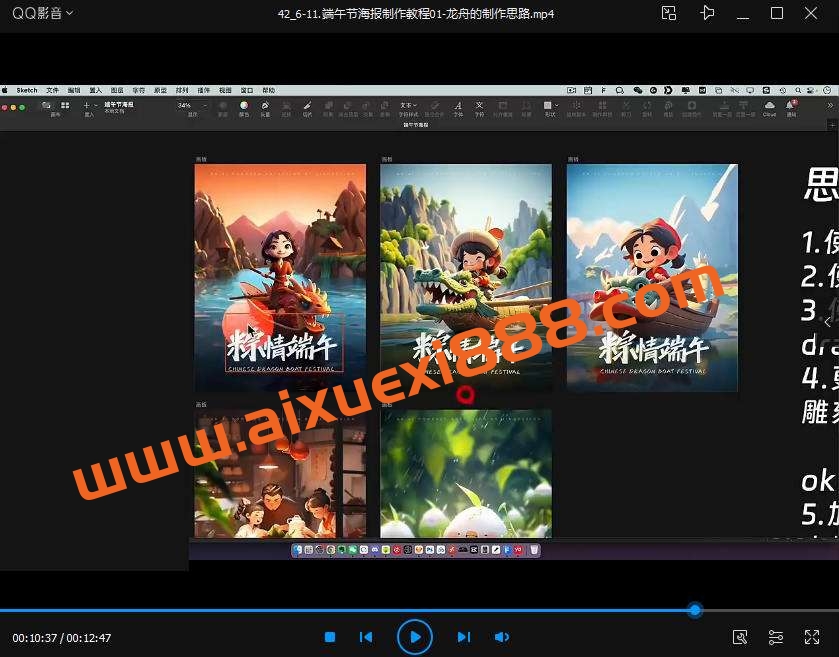Open the zoom 34% dropdown in Sketch toolbar
This screenshot has width=839, height=657.
[x=188, y=105]
